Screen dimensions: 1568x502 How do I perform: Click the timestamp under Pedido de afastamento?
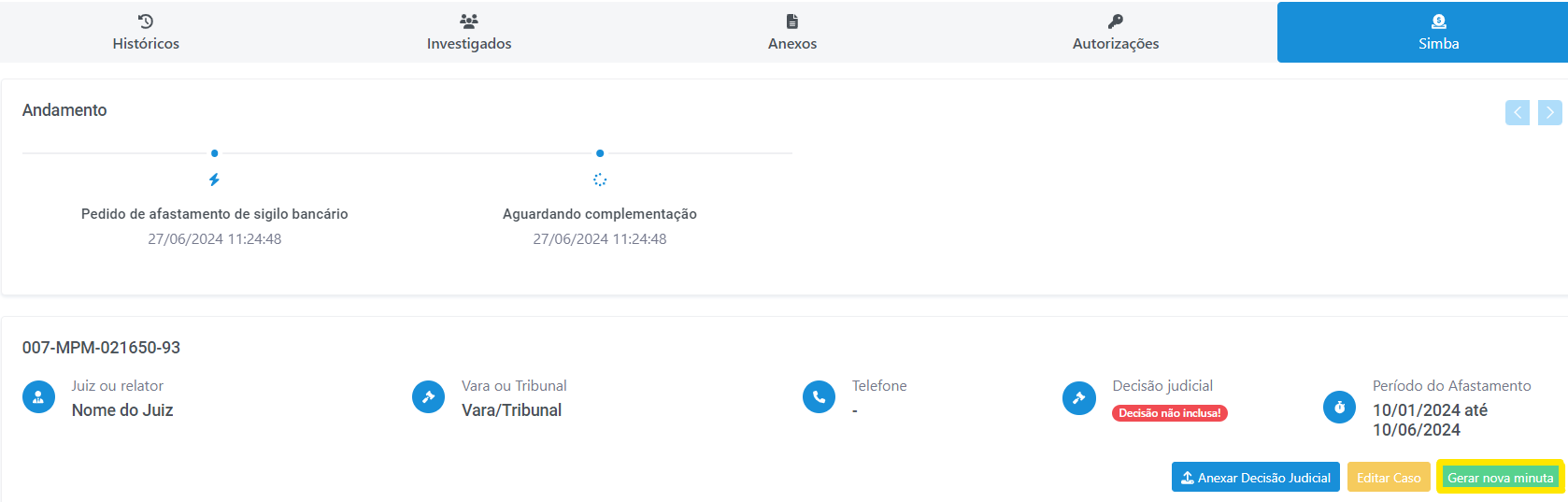click(x=215, y=239)
